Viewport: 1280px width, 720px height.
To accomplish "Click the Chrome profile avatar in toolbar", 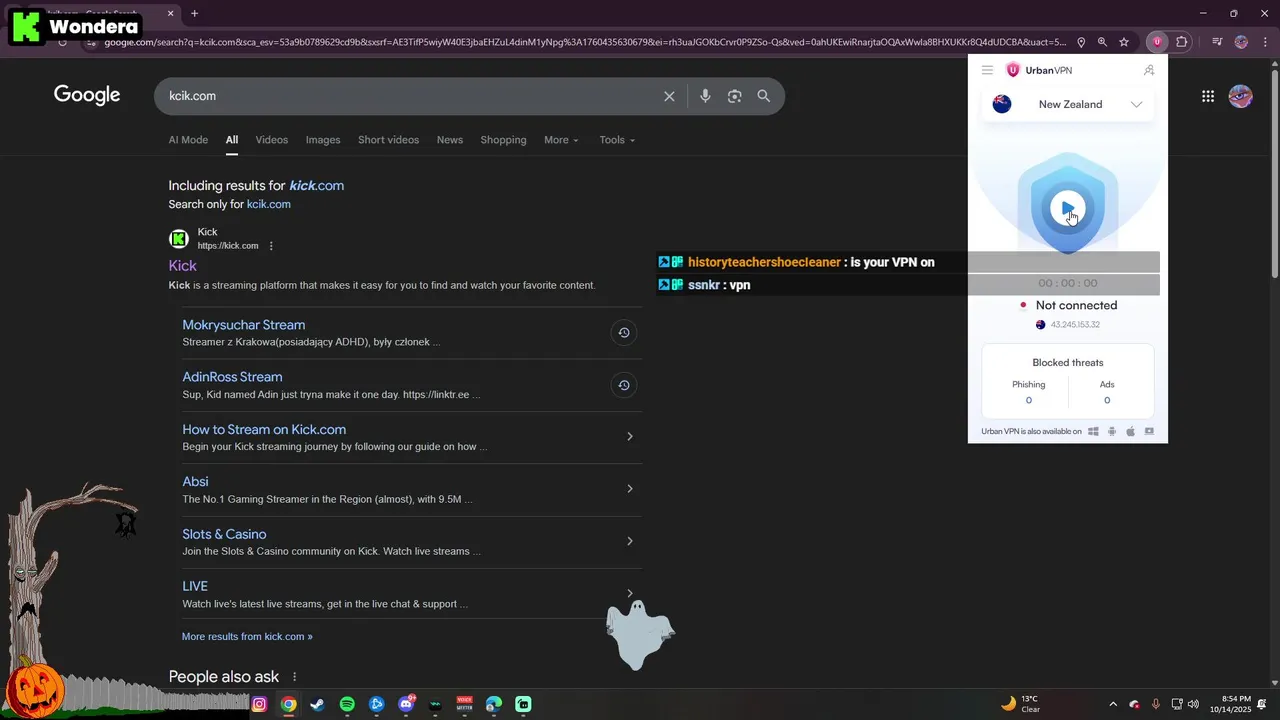I will point(1241,42).
